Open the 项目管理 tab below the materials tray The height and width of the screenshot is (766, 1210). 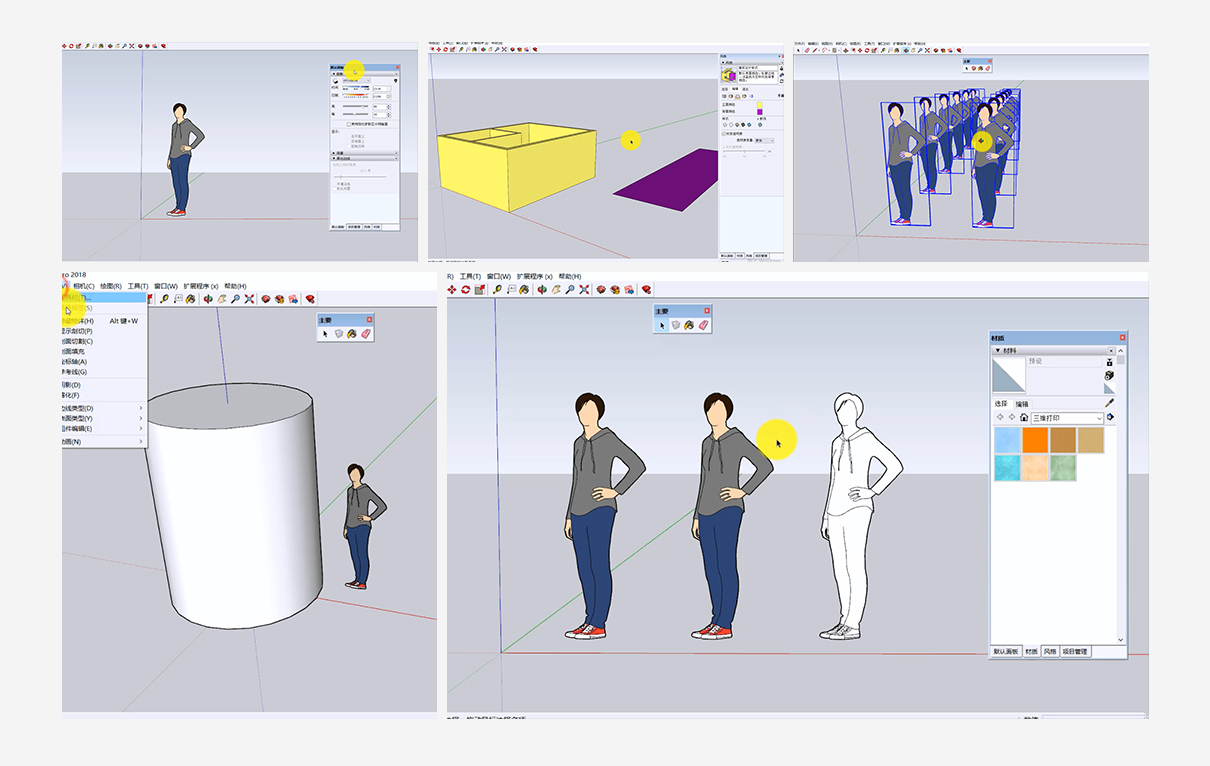tap(1075, 651)
